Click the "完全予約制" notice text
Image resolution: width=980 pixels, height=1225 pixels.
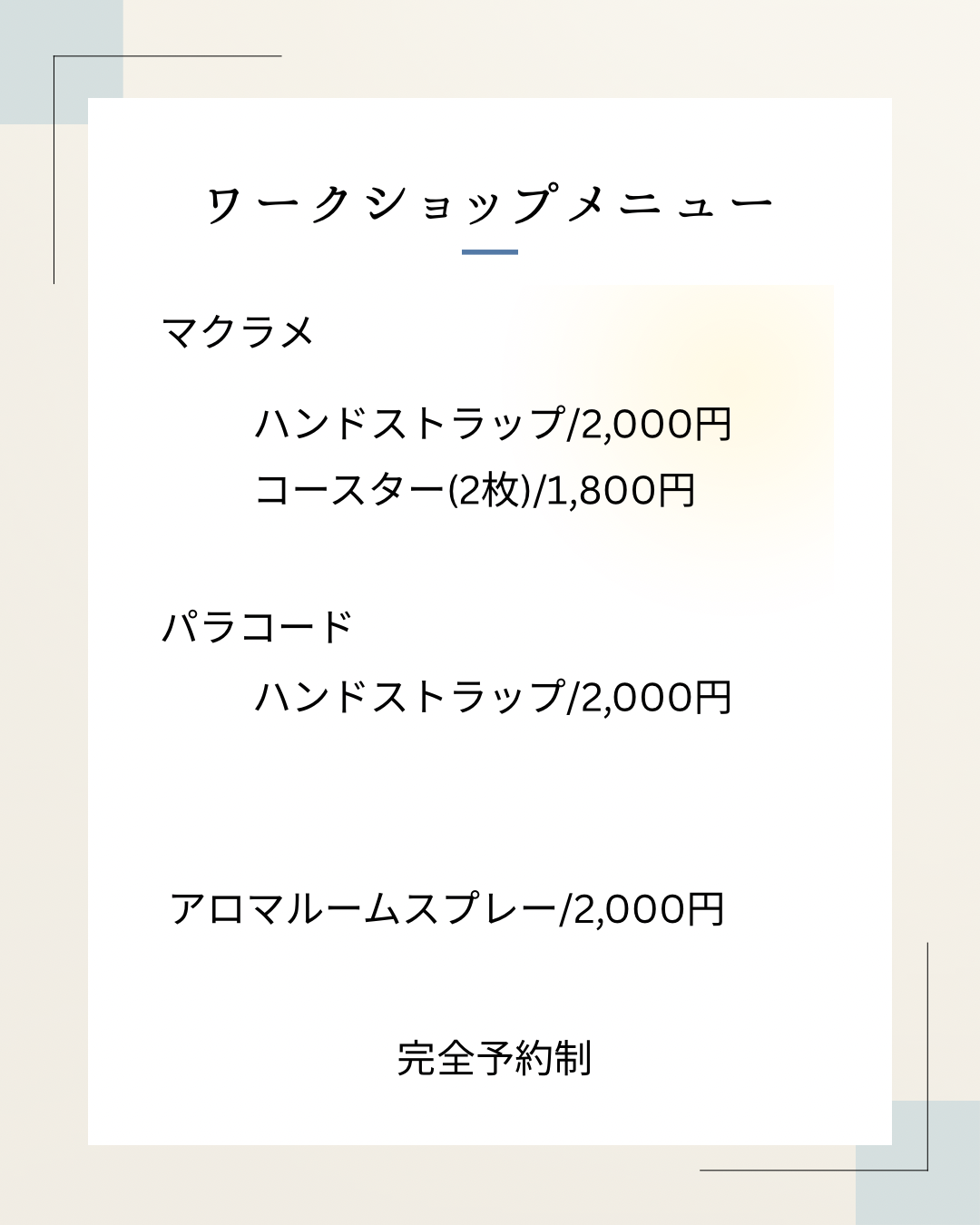[x=495, y=1058]
